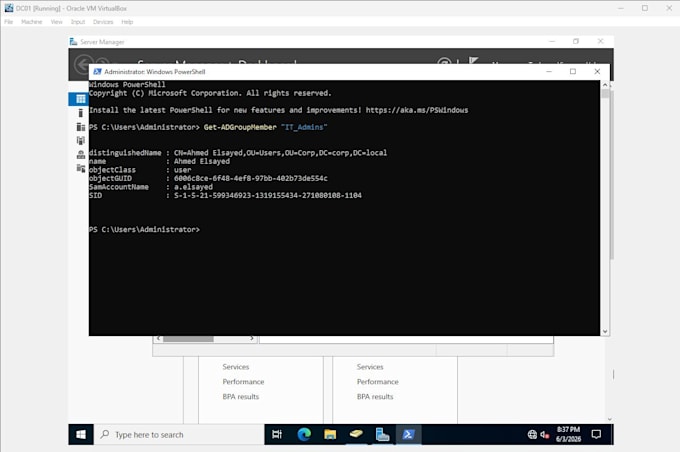
Task: Select All Servers icon in Server Manager sidebar
Action: [81, 127]
